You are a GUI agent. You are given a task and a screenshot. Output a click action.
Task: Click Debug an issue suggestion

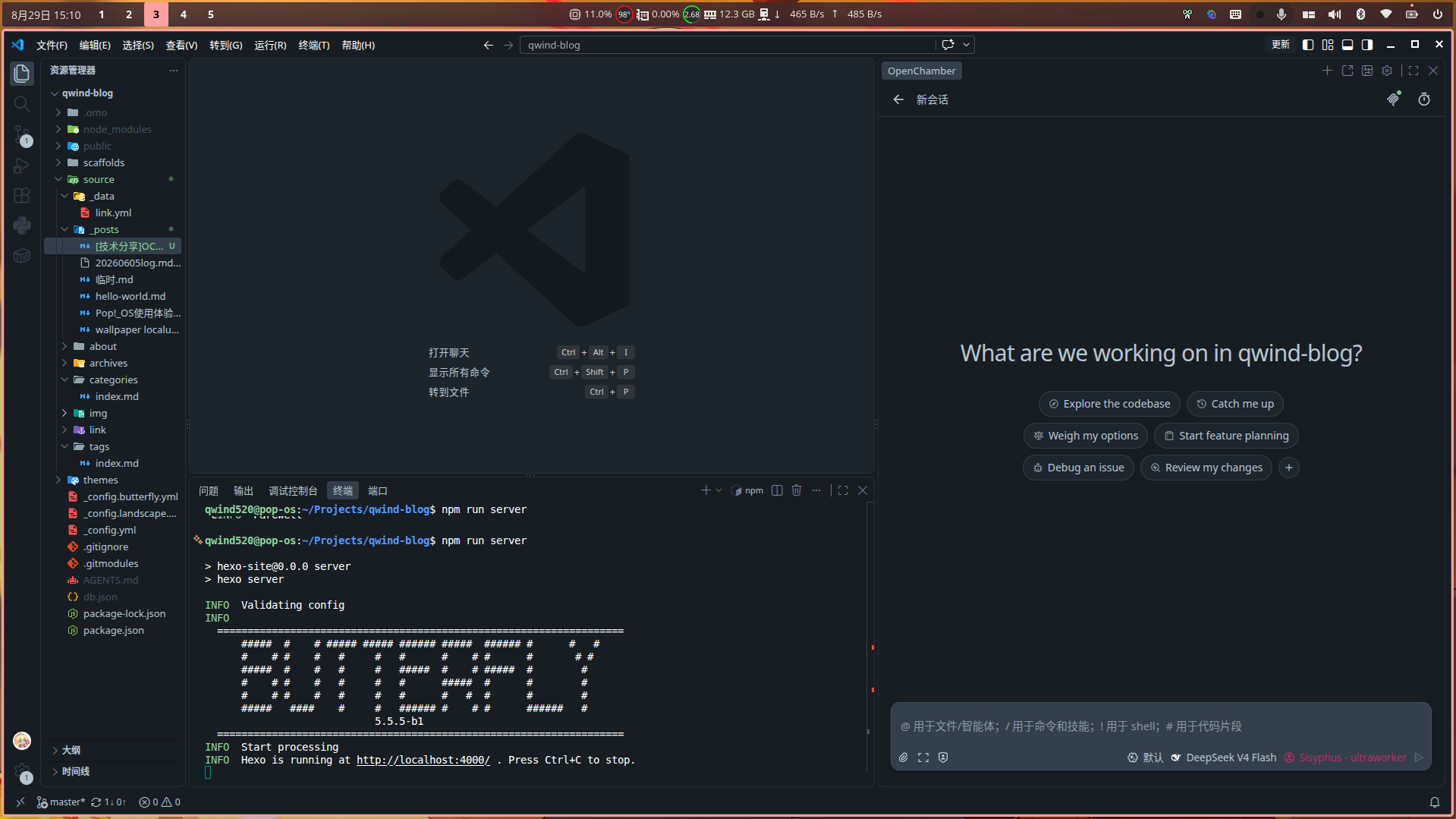coord(1078,468)
